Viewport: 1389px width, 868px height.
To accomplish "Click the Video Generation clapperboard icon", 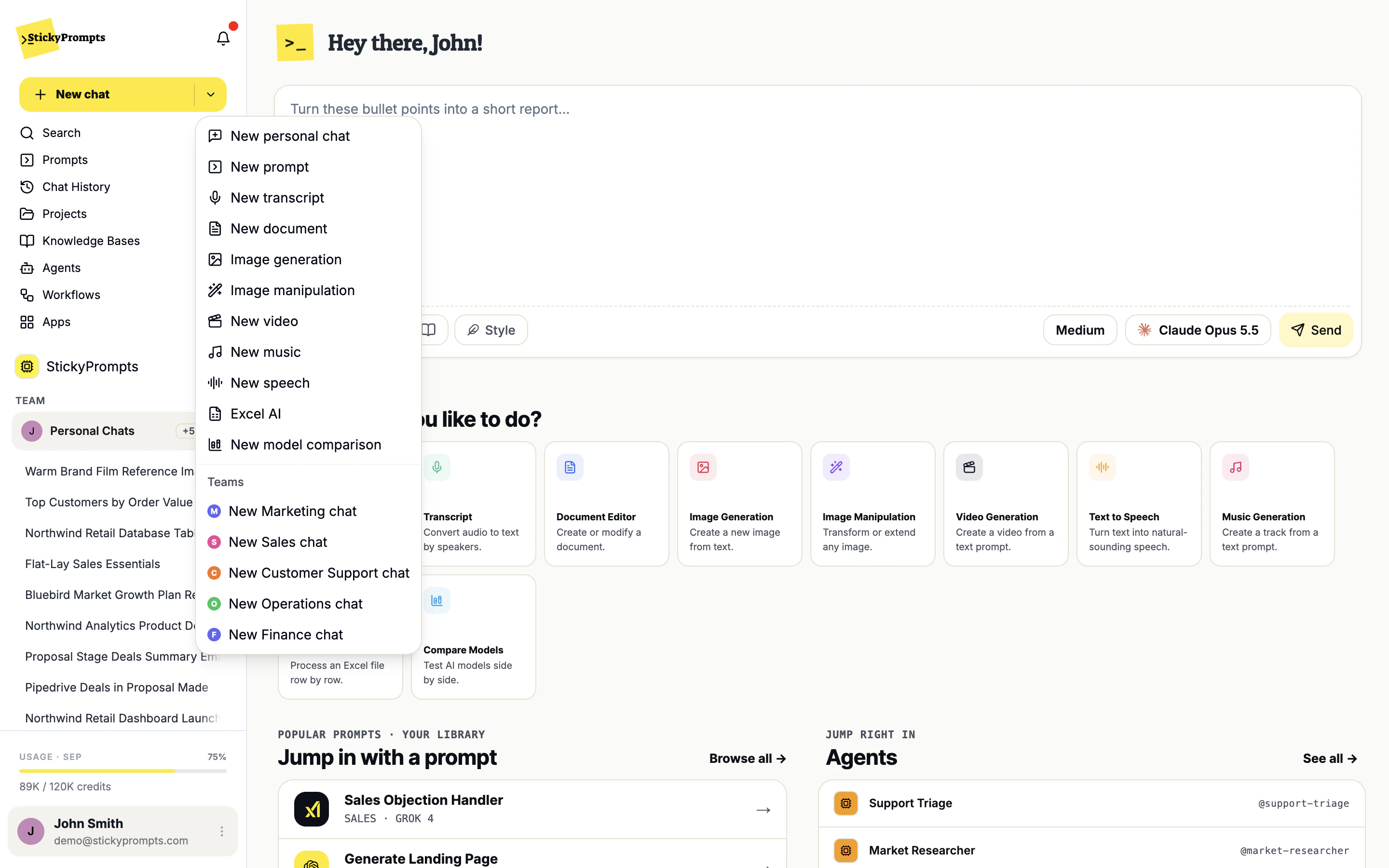I will (x=969, y=467).
